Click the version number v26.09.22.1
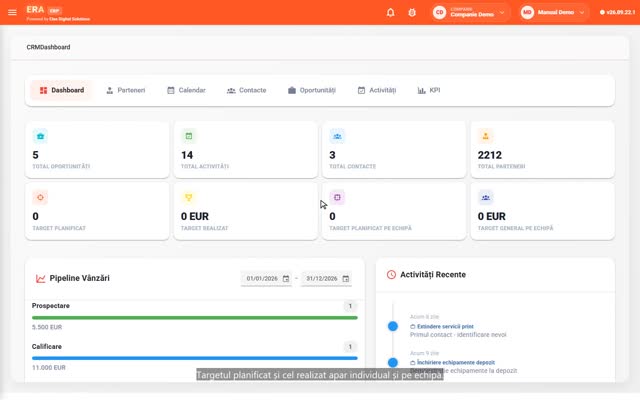Screen dimensions: 640x400 click(620, 12)
